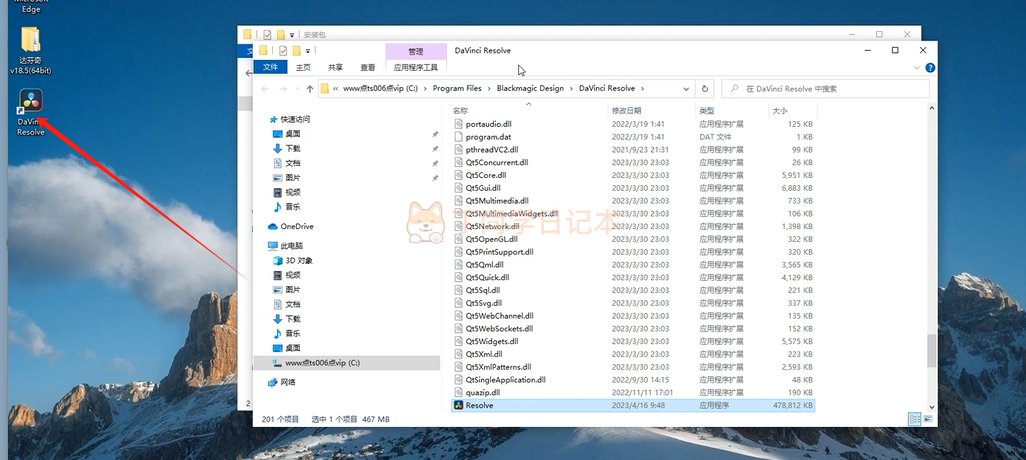Click the file list vertical scrollbar thumb
Viewport: 1026px width, 460px height.
[x=932, y=352]
